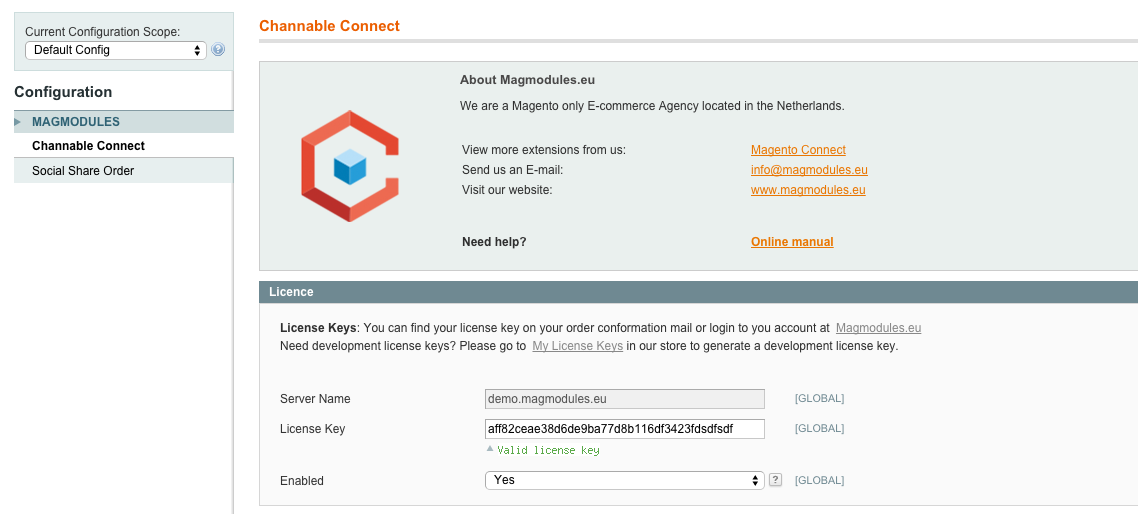Open Social Share Order configuration
The width and height of the screenshot is (1138, 514).
(x=83, y=171)
